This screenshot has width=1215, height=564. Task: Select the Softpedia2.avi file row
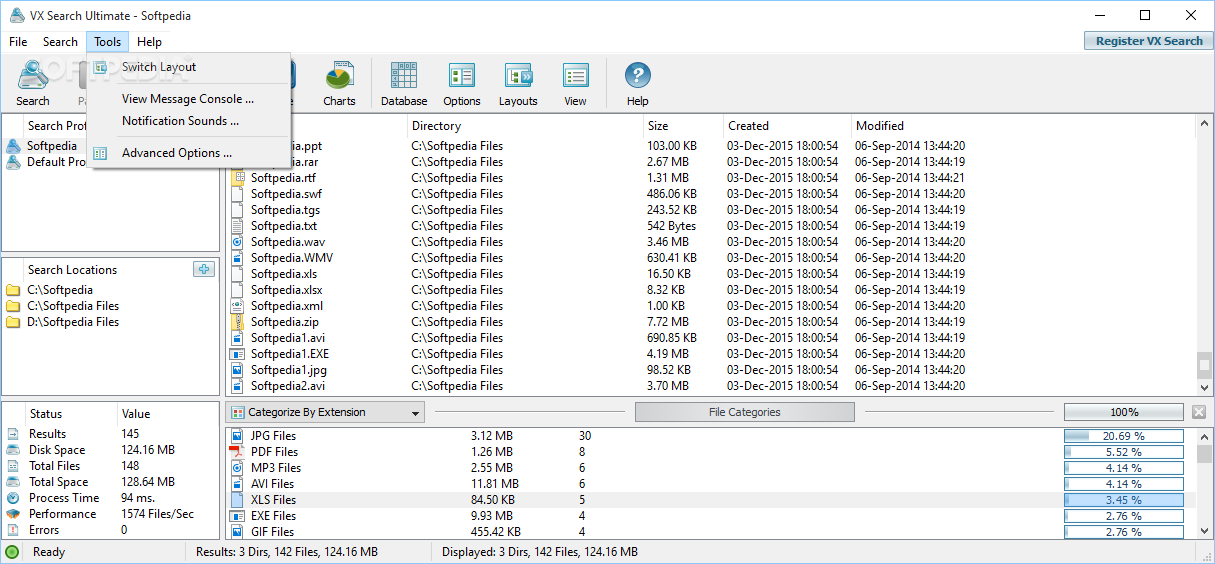click(712, 386)
